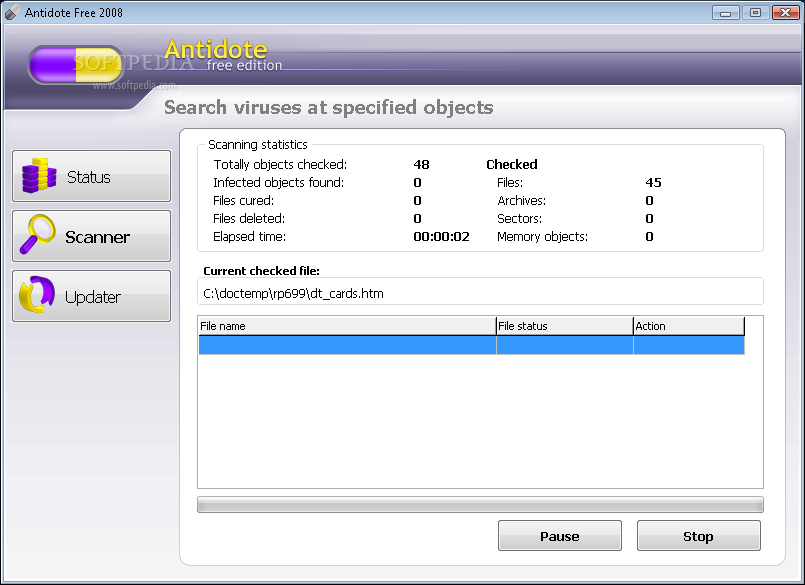Viewport: 805px width, 585px height.
Task: Click the elapsed time value 00:00:02
Action: pos(442,236)
